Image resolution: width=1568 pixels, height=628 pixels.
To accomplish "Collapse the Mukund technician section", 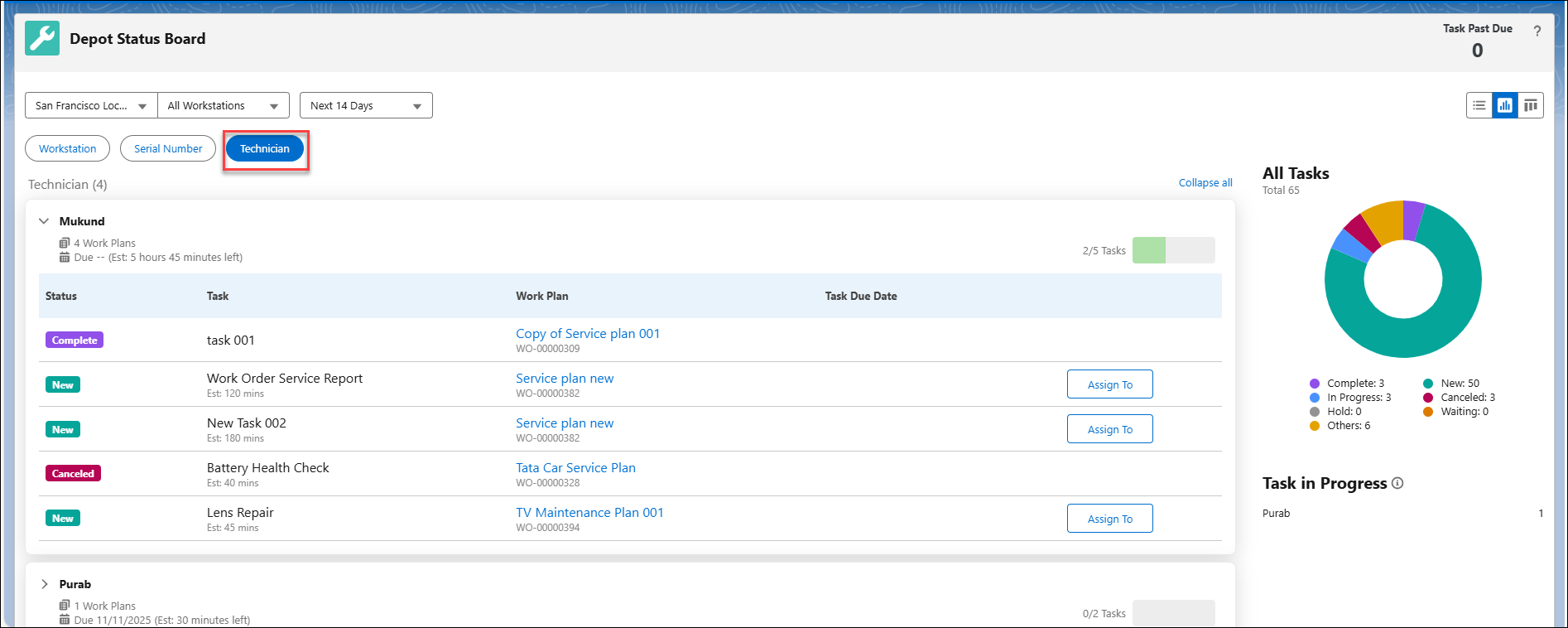I will tap(44, 221).
